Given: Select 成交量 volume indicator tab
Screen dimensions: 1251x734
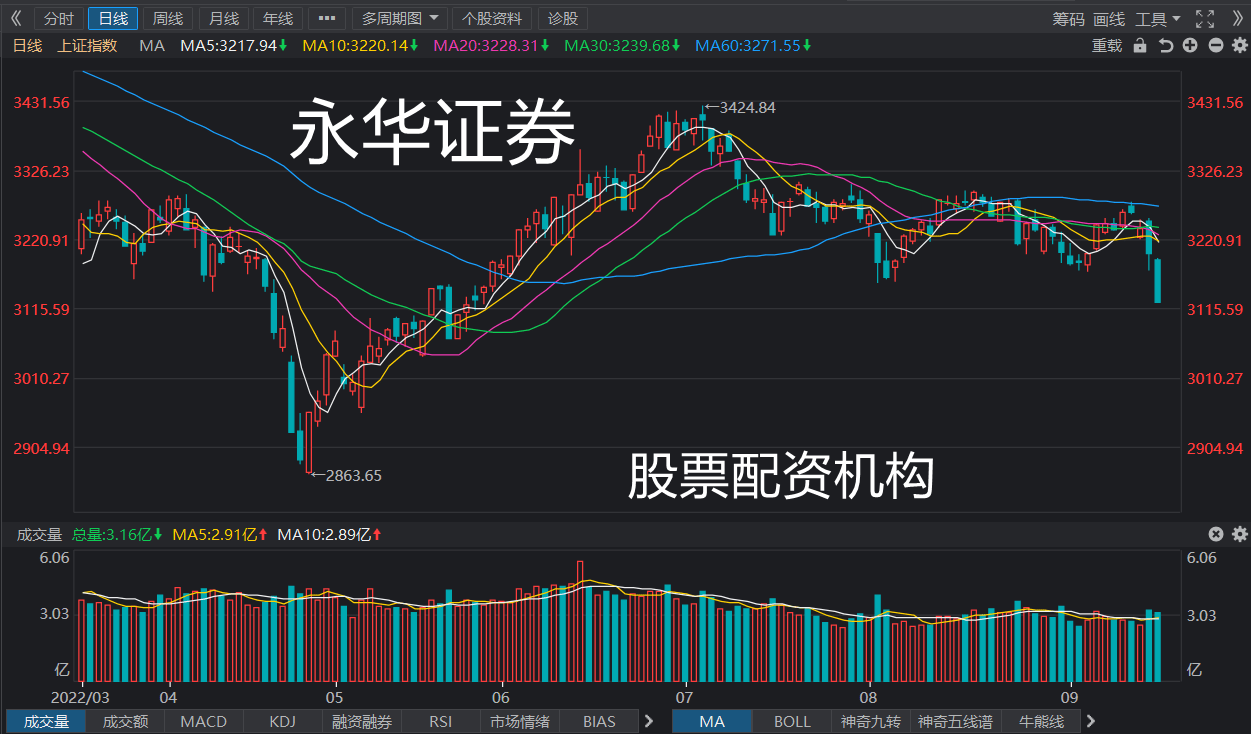Looking at the screenshot, I should pyautogui.click(x=46, y=721).
